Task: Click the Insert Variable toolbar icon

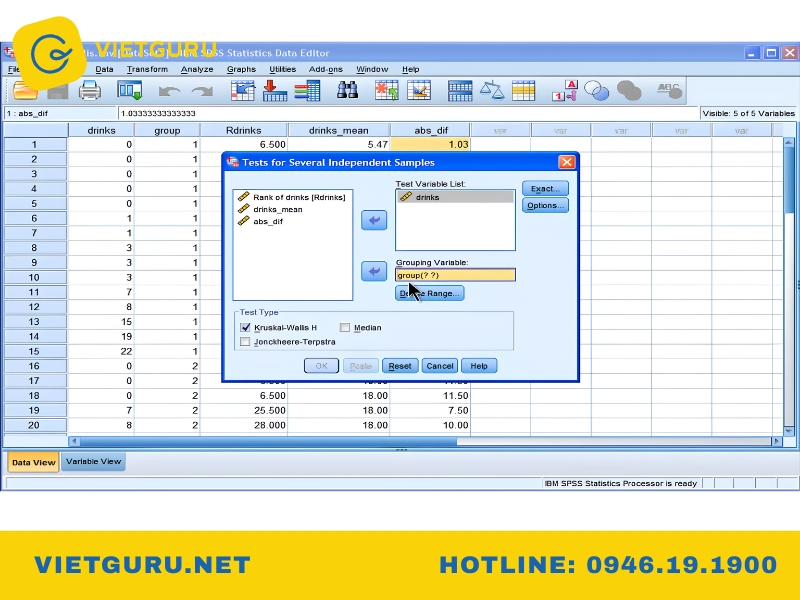Action: click(419, 91)
